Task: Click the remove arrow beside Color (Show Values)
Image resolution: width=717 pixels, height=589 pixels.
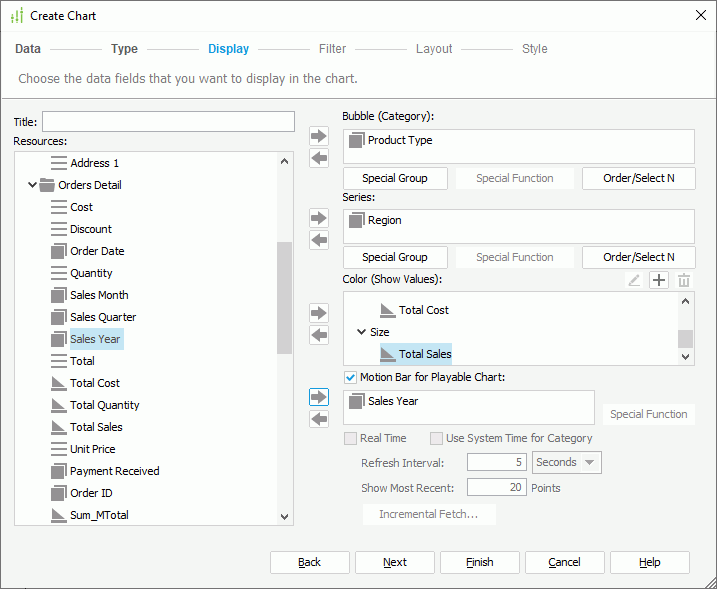Action: coord(319,335)
